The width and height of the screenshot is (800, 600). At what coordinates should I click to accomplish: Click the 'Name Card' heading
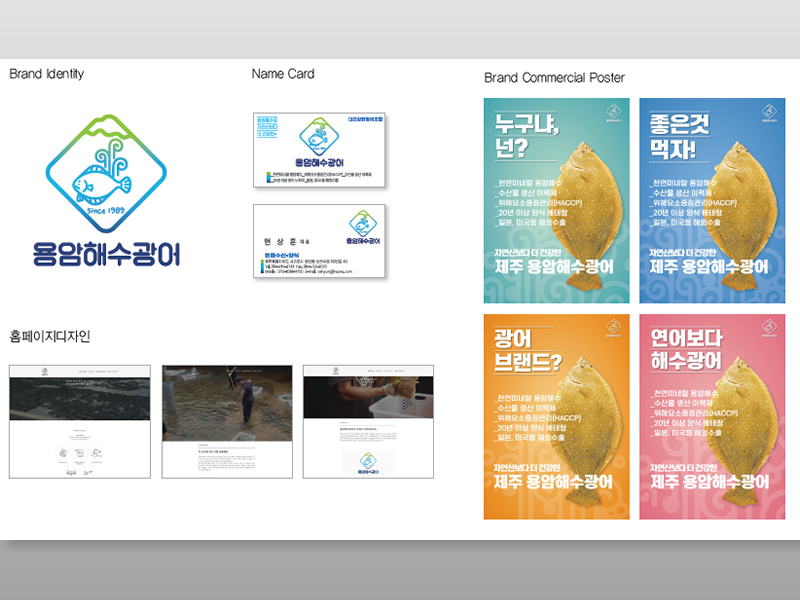tap(283, 74)
